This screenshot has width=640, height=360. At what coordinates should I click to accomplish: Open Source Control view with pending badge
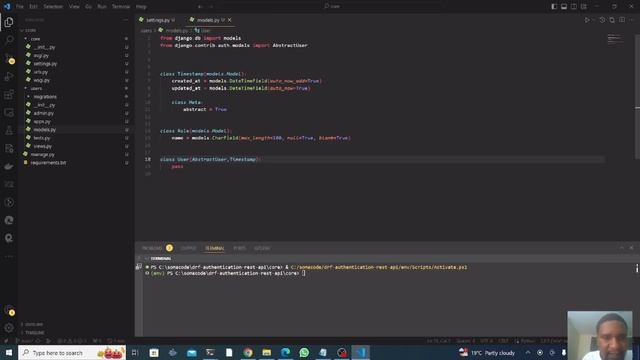click(9, 58)
